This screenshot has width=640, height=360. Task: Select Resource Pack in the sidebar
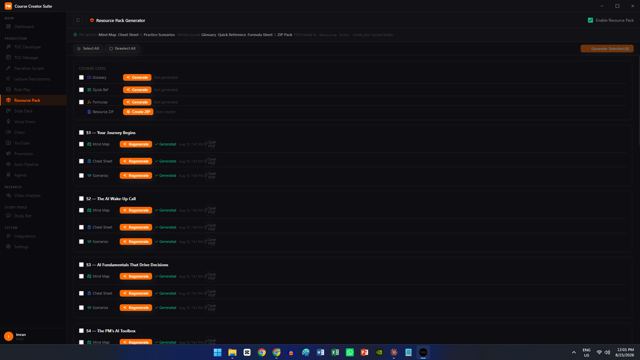pos(33,100)
